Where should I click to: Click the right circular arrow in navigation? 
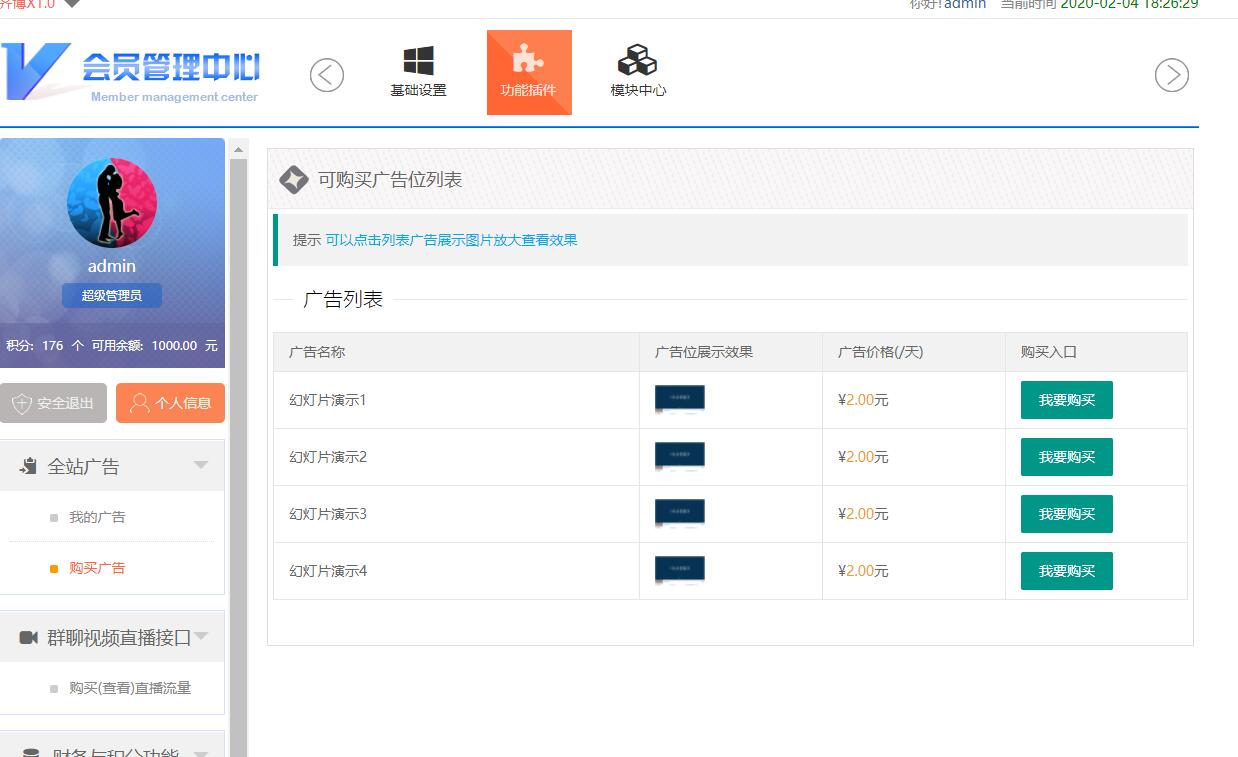pyautogui.click(x=1171, y=75)
